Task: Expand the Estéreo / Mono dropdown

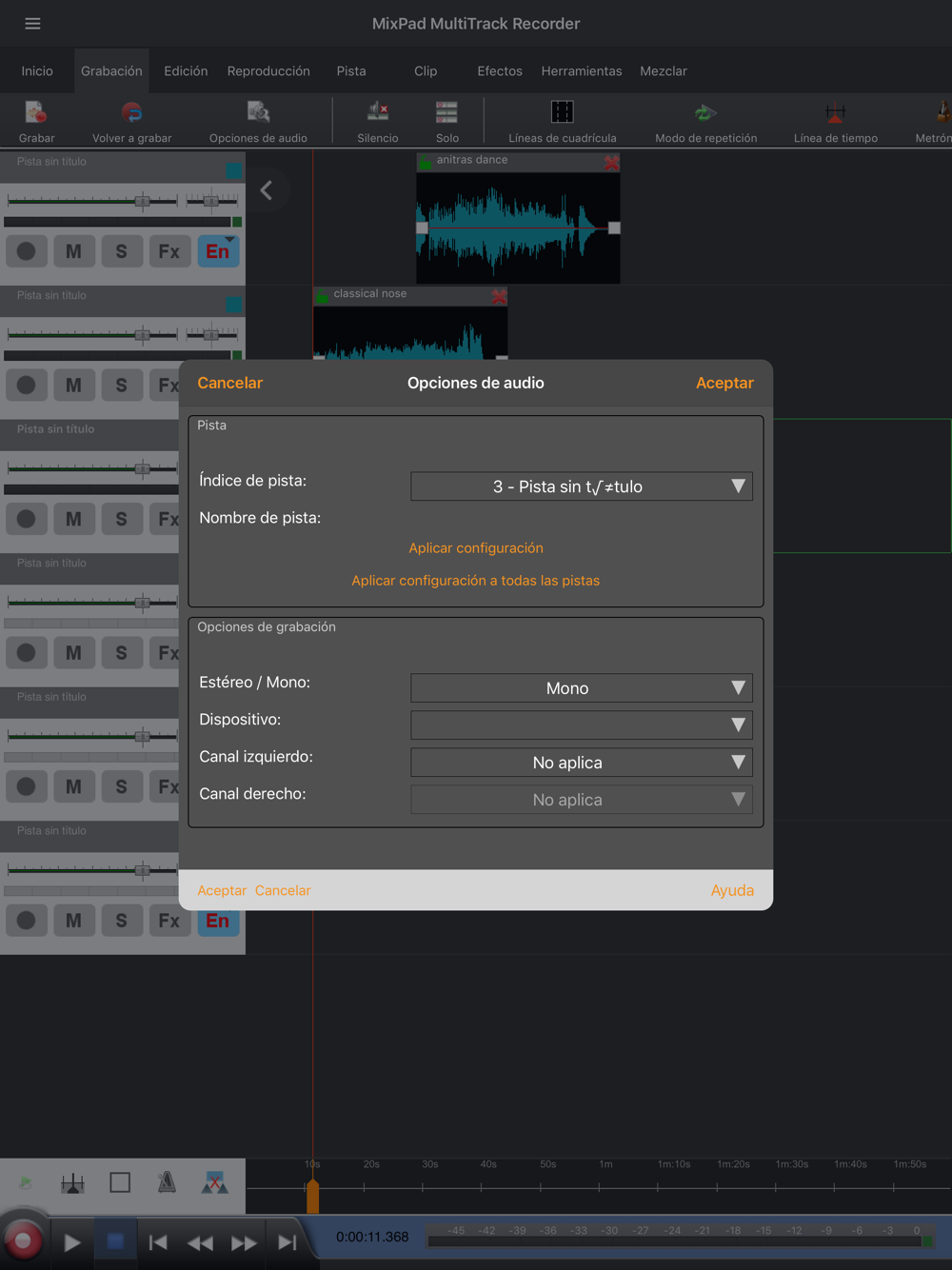Action: (x=581, y=688)
